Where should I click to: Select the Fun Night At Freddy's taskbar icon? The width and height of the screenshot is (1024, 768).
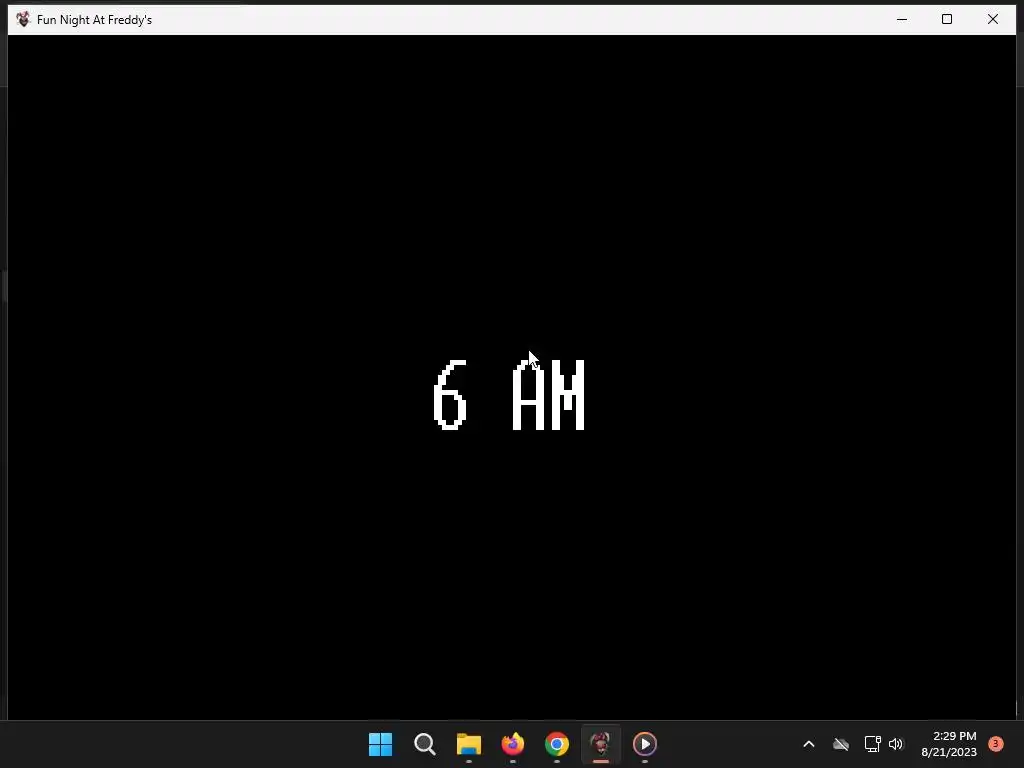point(600,744)
